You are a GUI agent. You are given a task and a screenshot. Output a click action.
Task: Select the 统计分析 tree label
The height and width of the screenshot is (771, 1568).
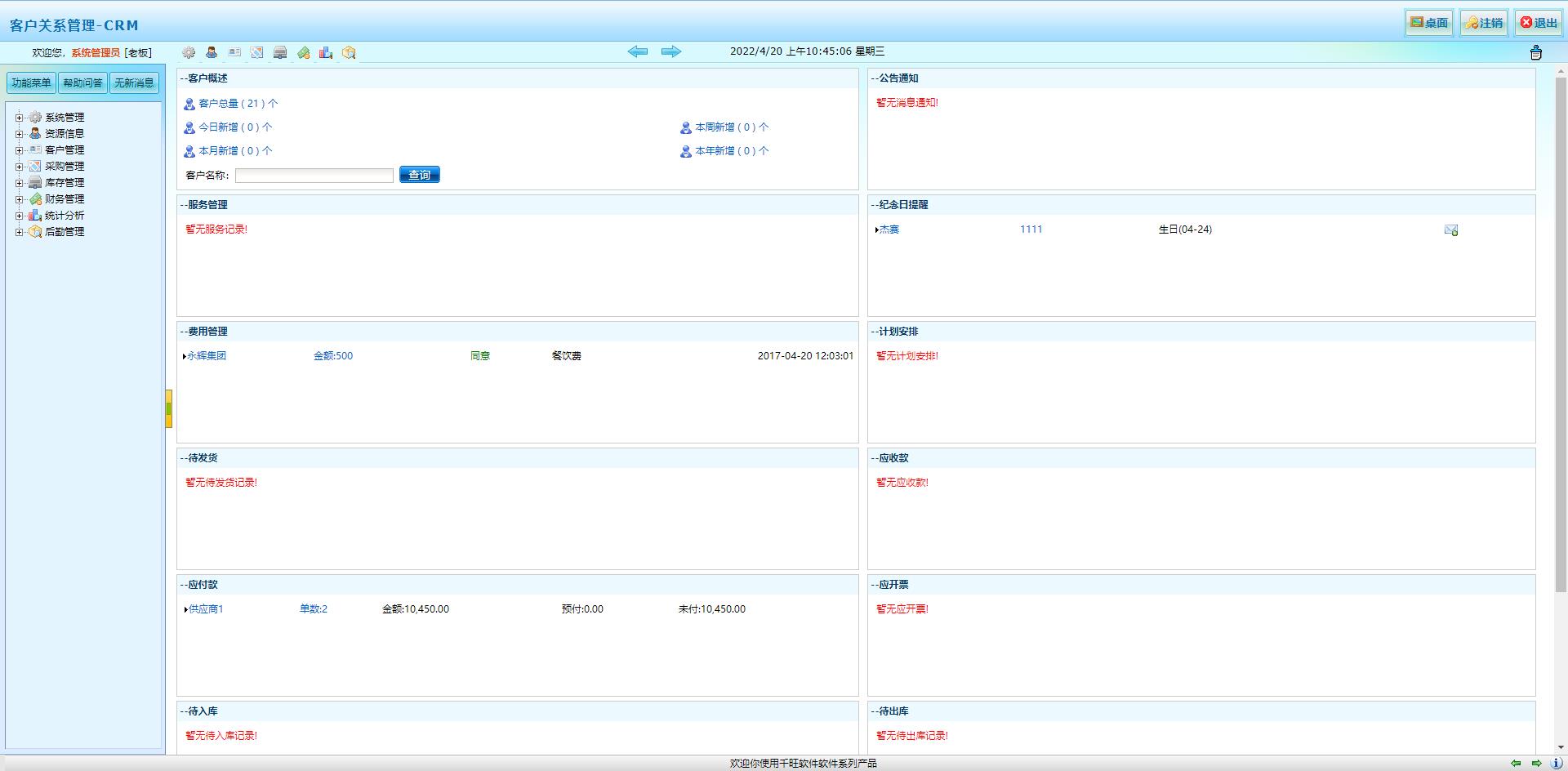coord(65,216)
